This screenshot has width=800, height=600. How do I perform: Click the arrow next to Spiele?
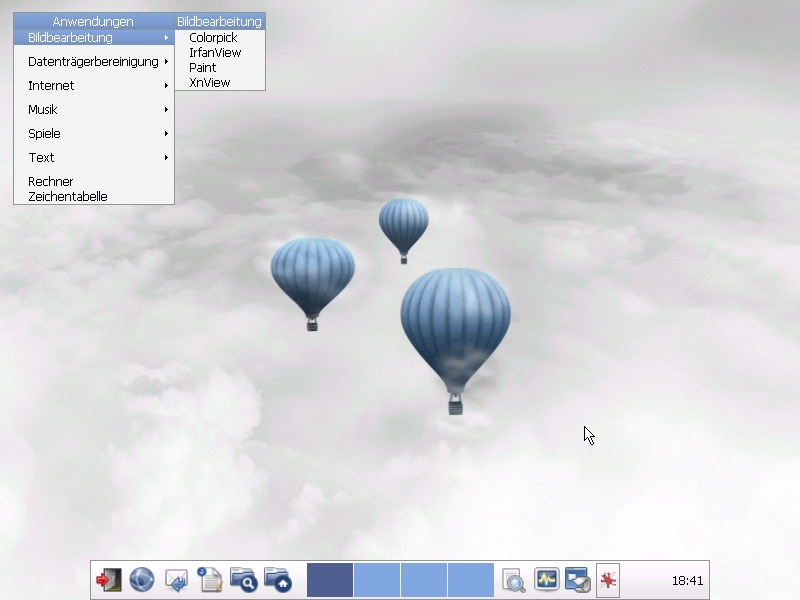point(166,134)
